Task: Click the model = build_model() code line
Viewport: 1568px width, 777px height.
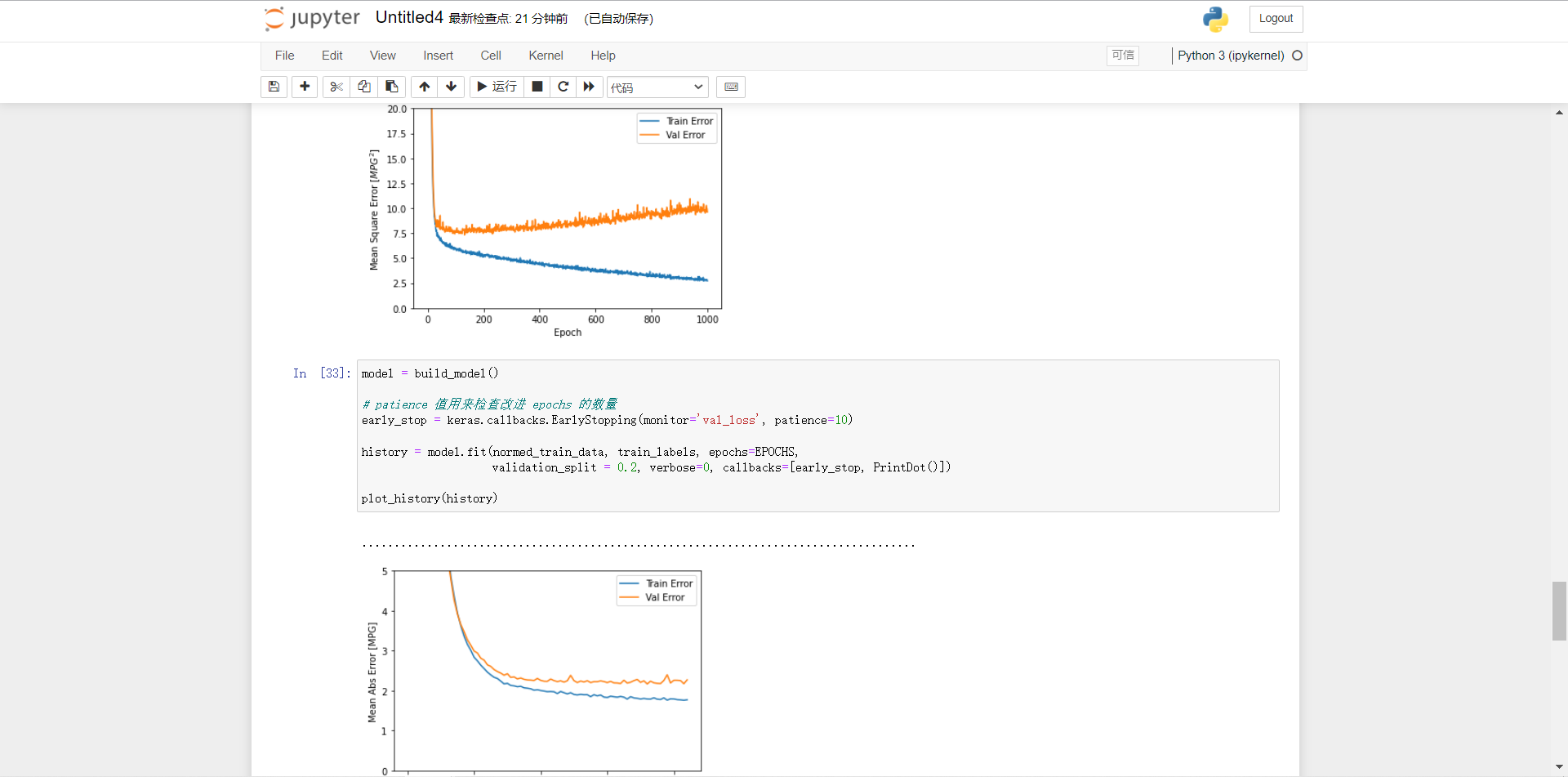Action: pyautogui.click(x=430, y=373)
